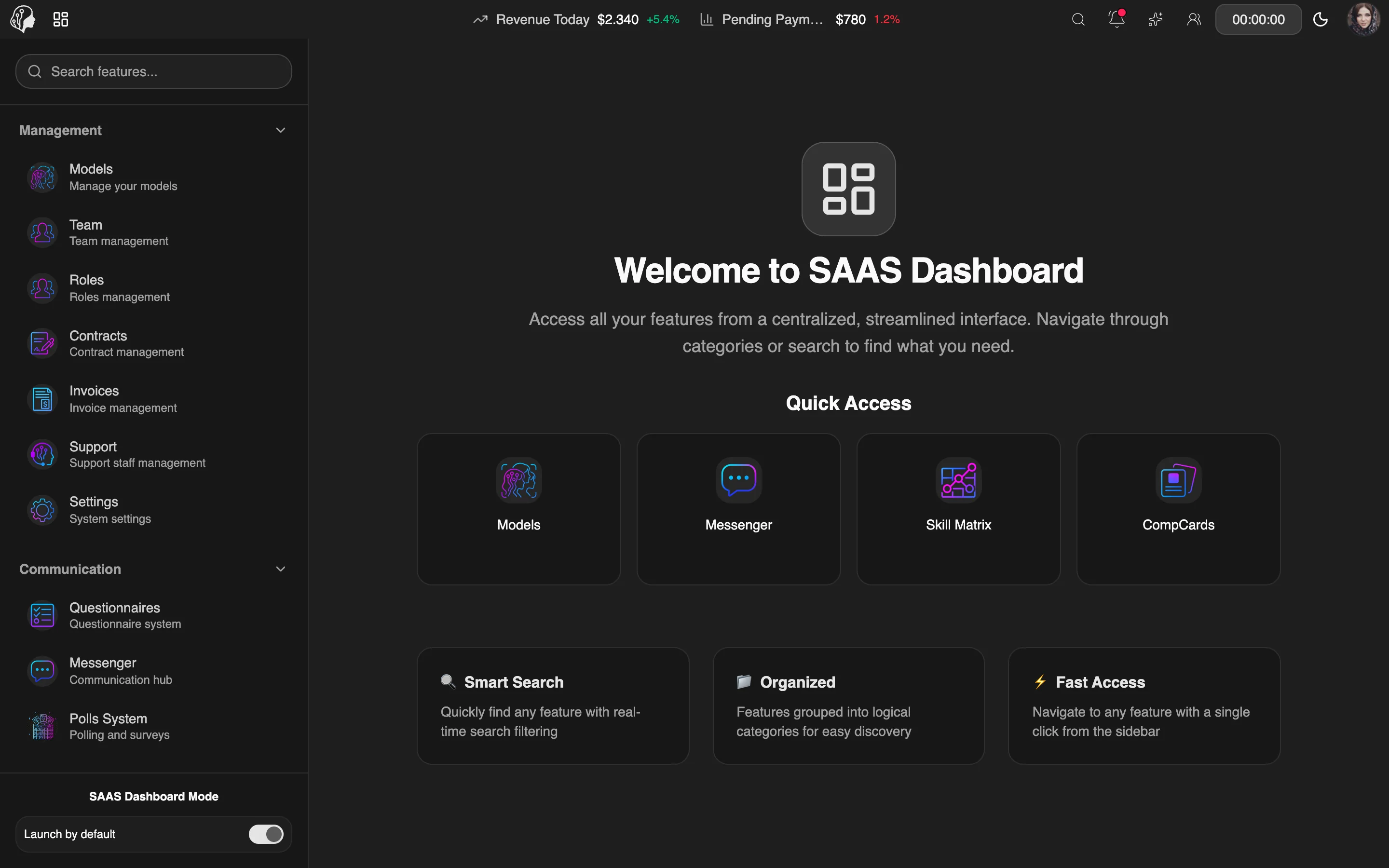
Task: Open Contracts in the sidebar
Action: [x=154, y=343]
